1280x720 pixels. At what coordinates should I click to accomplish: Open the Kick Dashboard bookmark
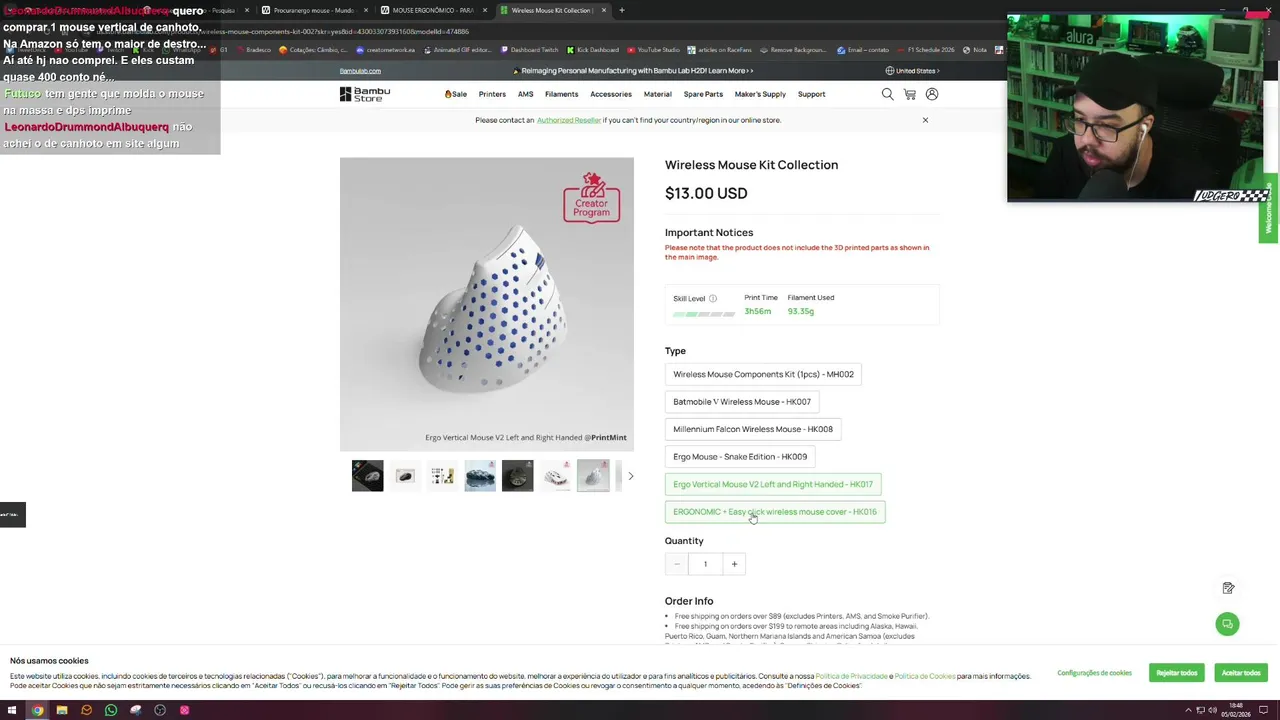593,50
